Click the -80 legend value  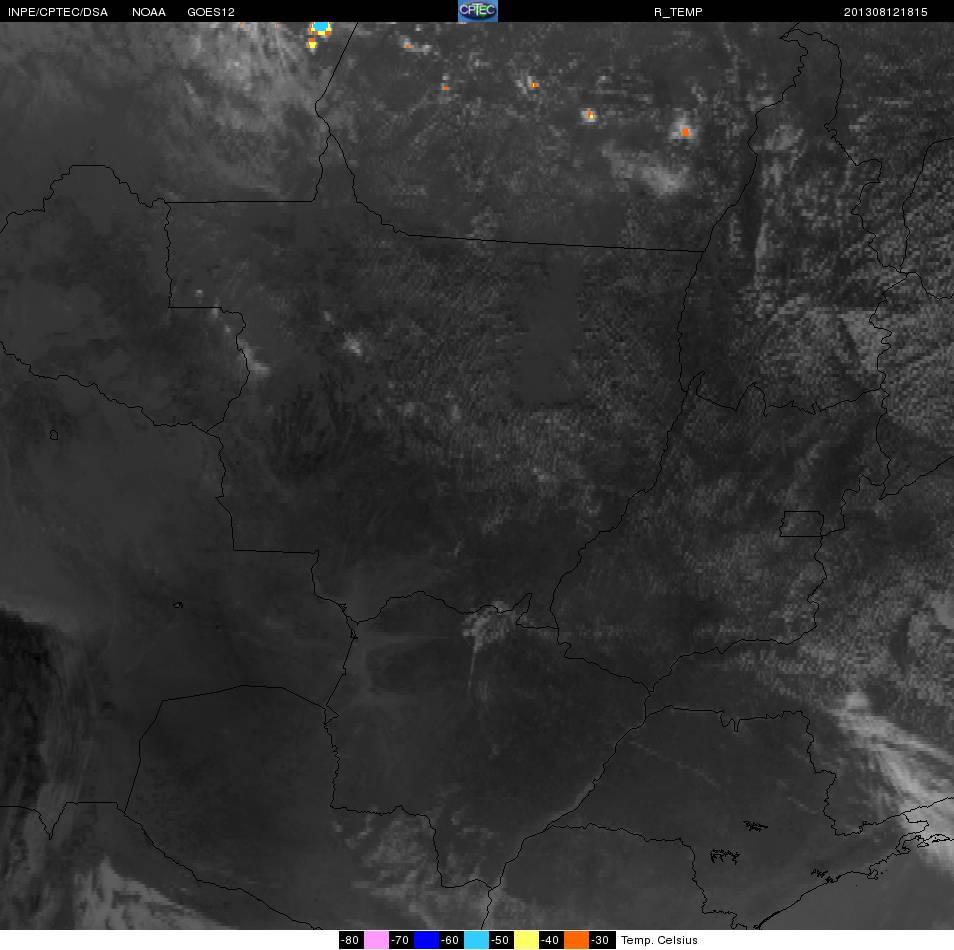coord(349,940)
